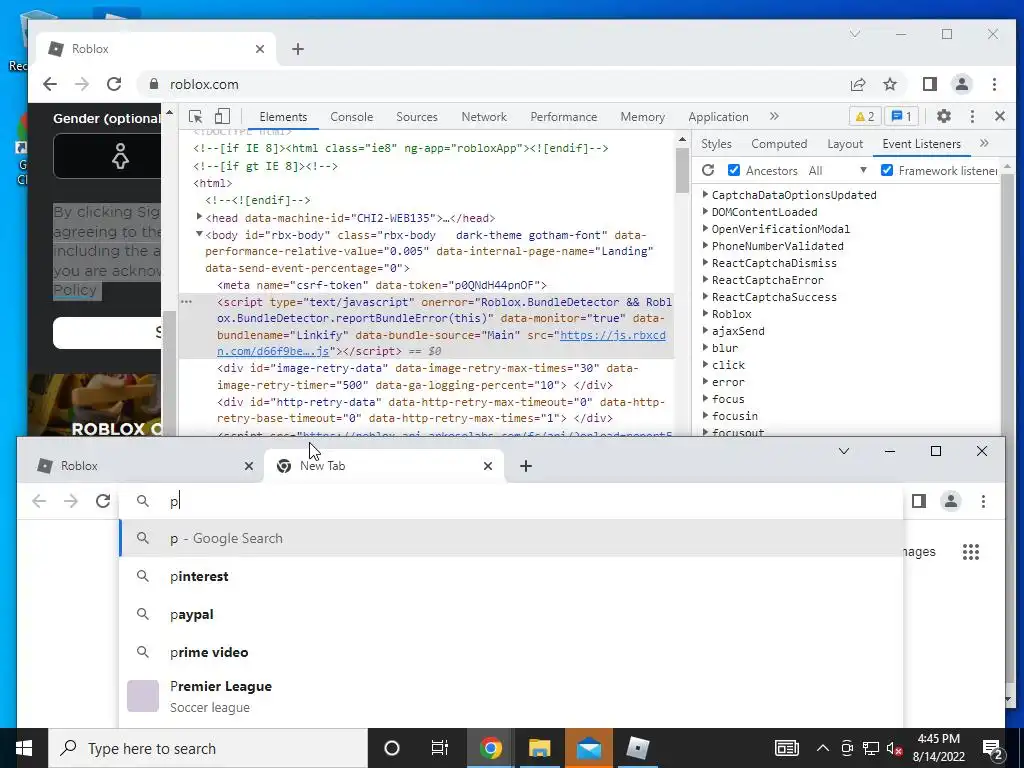
Task: Open Roblox app from taskbar
Action: (637, 748)
